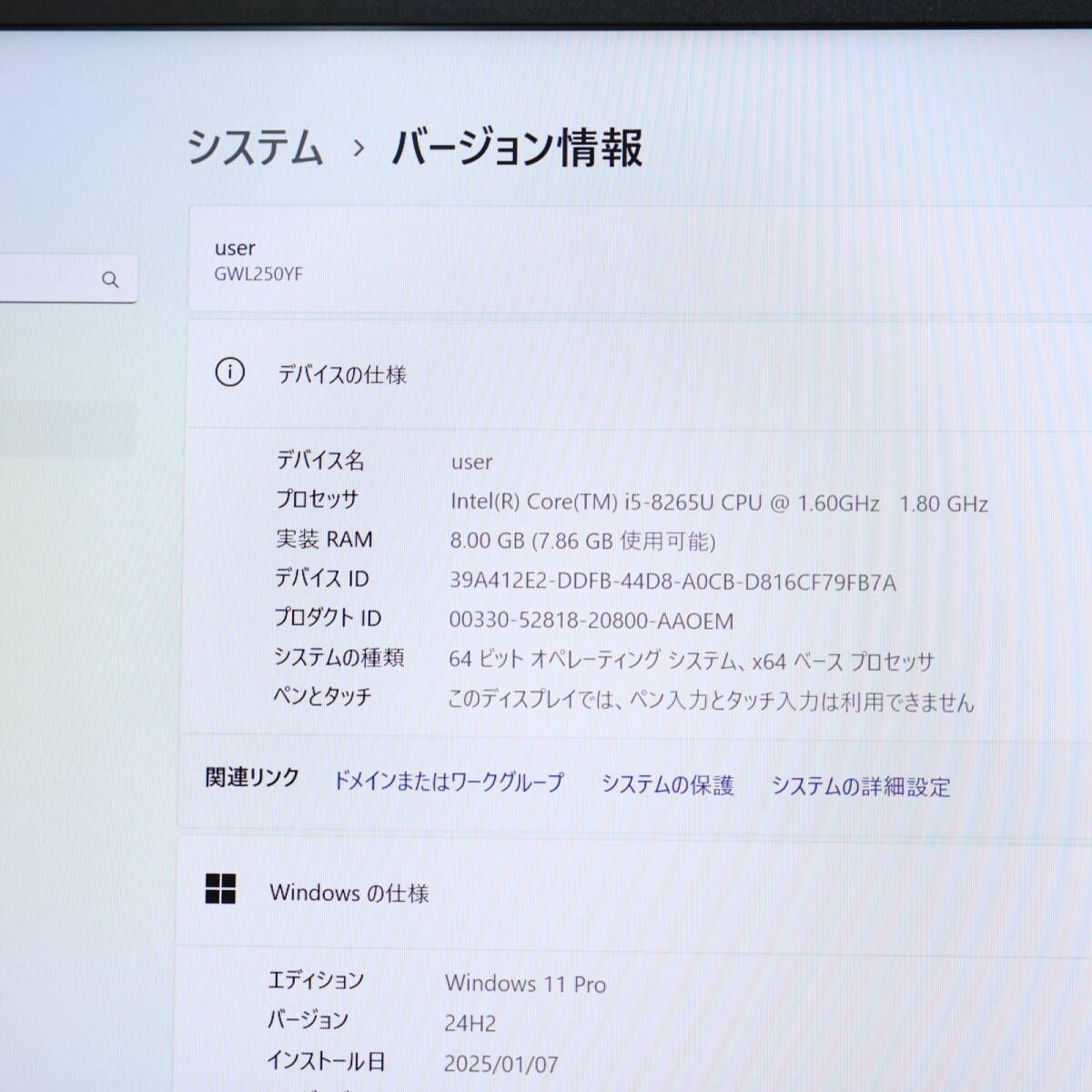This screenshot has height=1092, width=1092.
Task: Select RAM value 8.00 GB
Action: 582,541
